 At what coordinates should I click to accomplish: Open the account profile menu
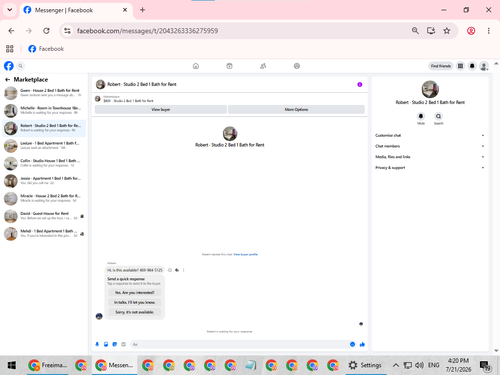pos(484,66)
